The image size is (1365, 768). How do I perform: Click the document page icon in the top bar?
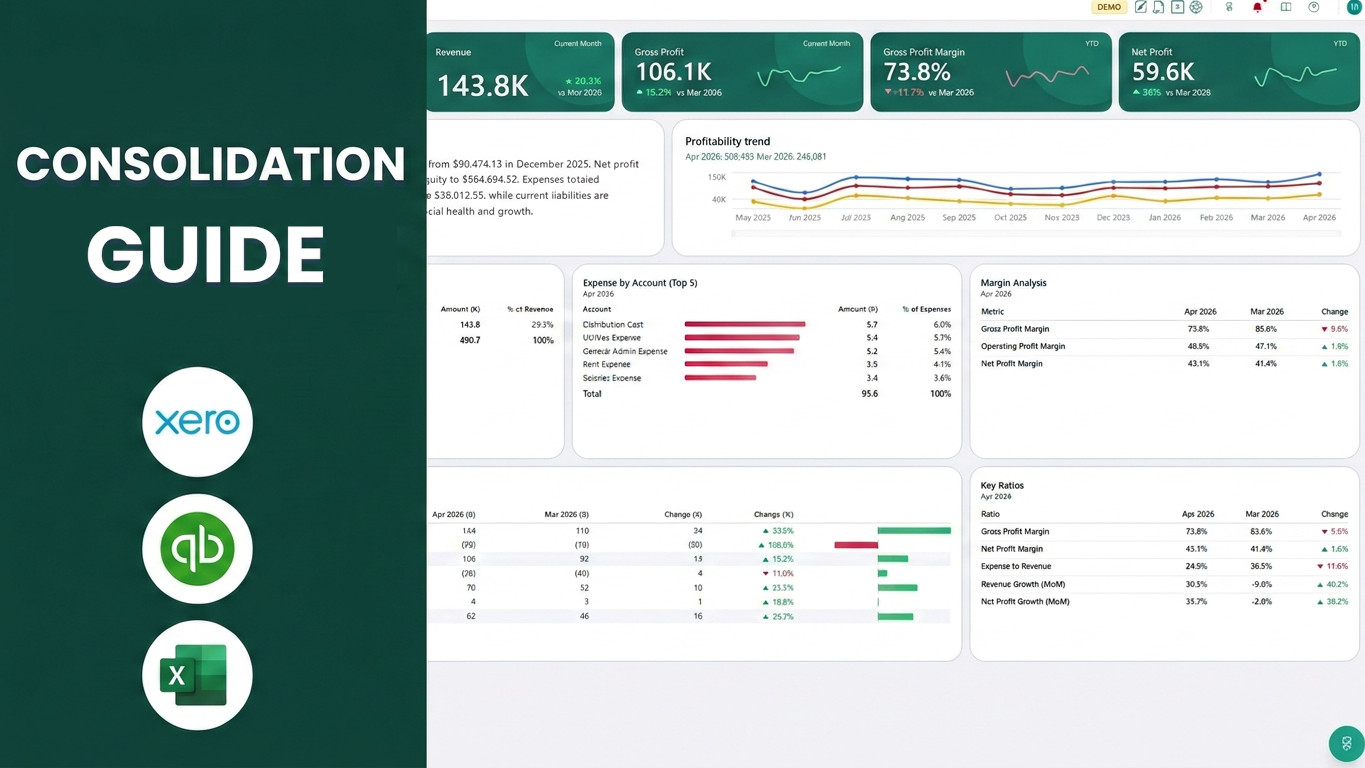point(1158,7)
